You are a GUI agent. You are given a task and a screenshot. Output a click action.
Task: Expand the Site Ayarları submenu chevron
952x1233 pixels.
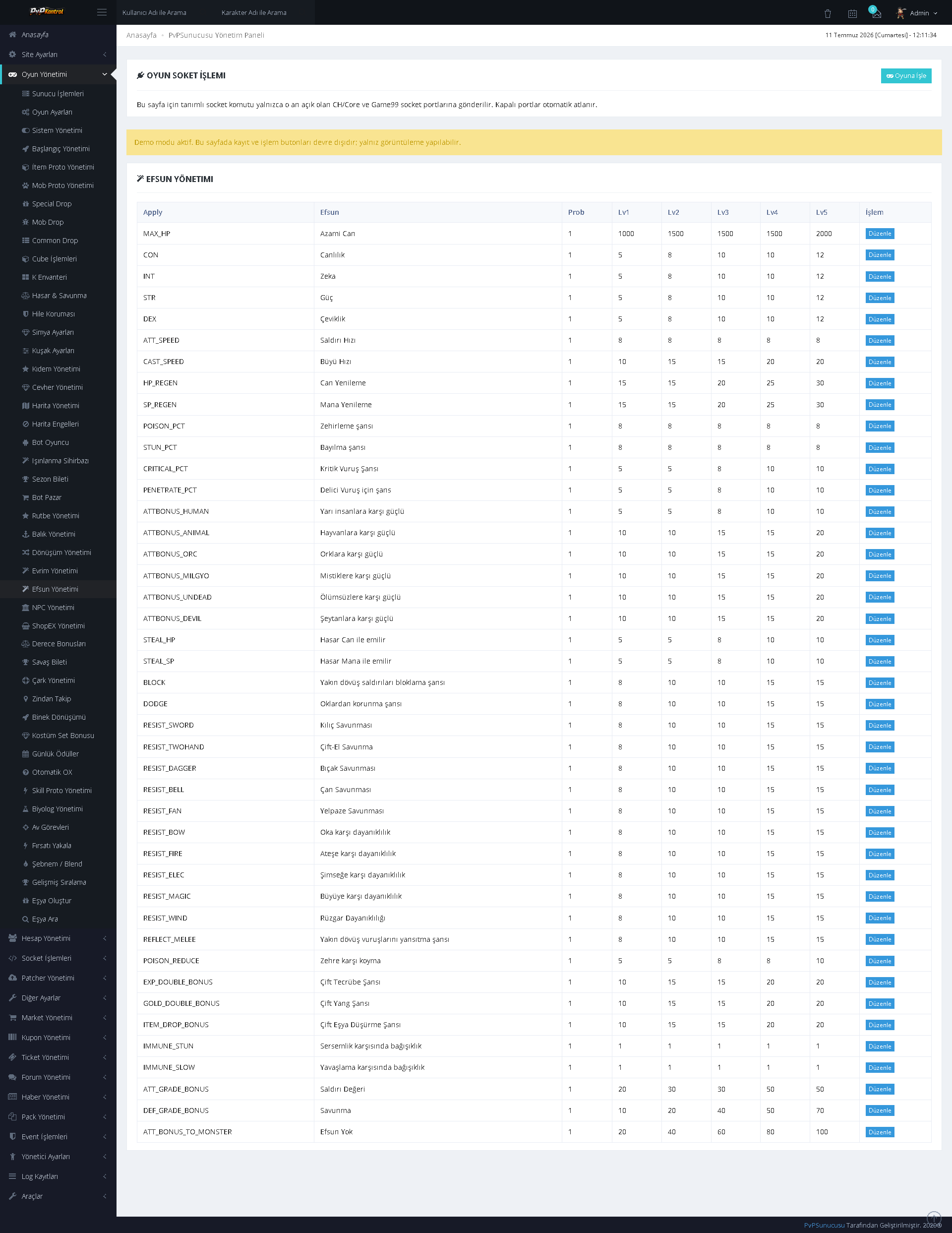coord(105,54)
